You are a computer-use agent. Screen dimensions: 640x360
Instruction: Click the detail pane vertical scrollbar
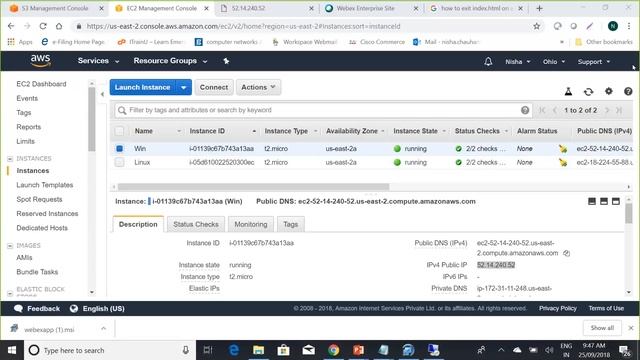point(629,213)
